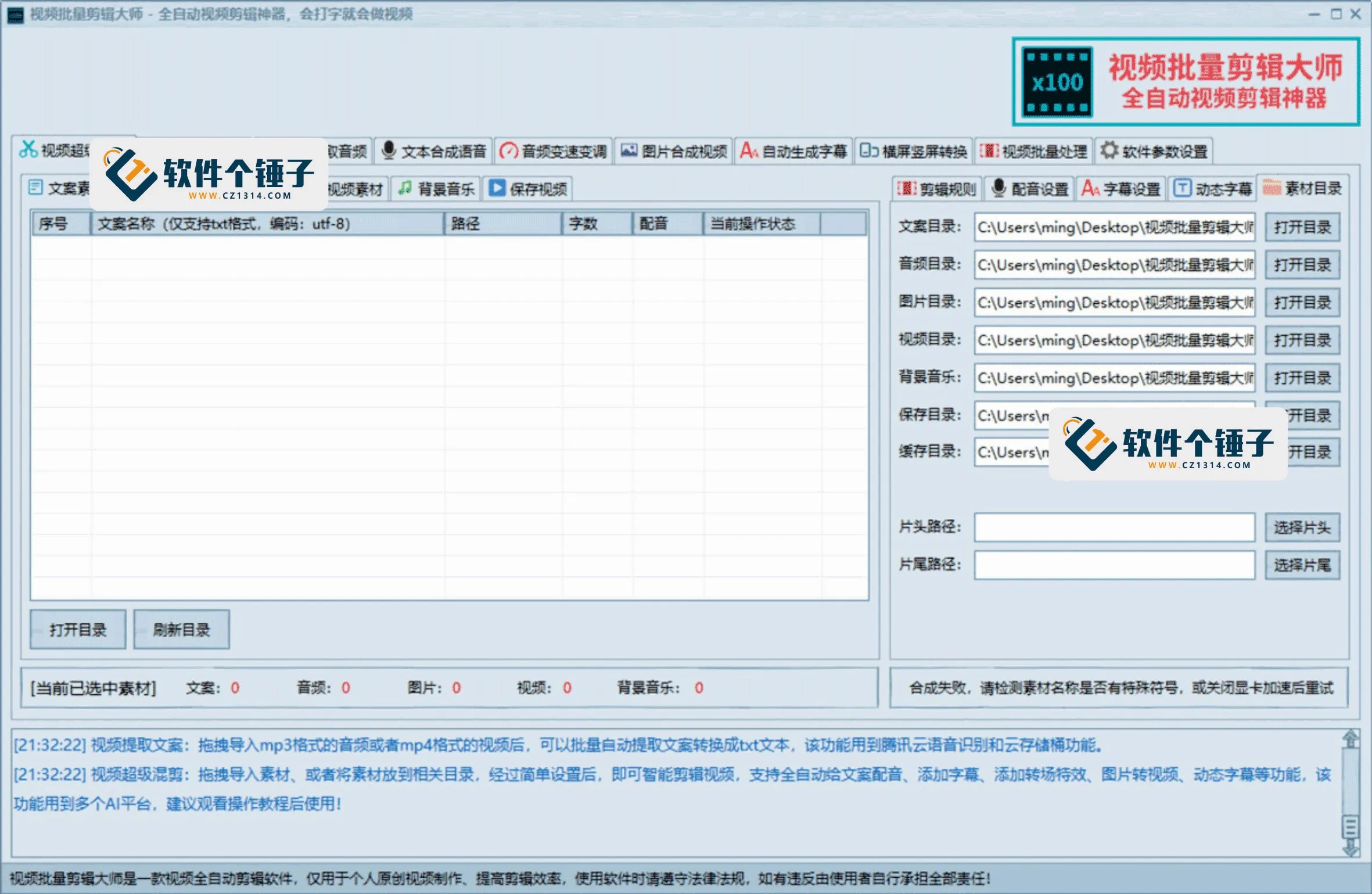Click the app icon in title bar
This screenshot has width=1372, height=894.
click(x=15, y=15)
